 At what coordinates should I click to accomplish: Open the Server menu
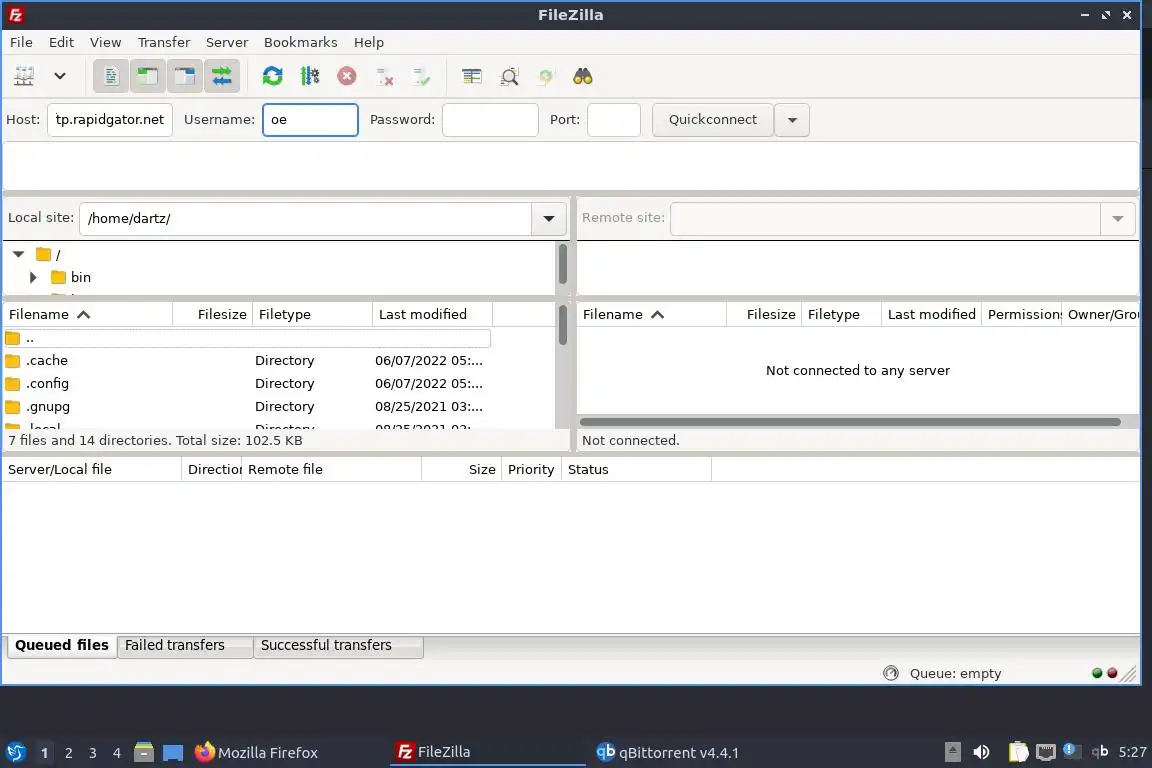(226, 43)
